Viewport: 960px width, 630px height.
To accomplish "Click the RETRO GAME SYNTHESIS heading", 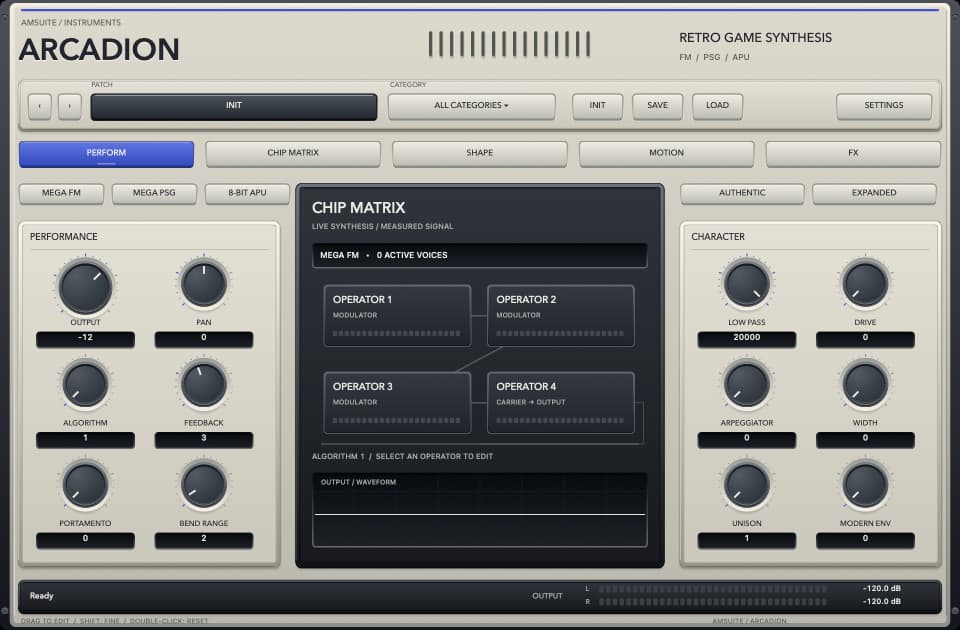I will (x=756, y=38).
